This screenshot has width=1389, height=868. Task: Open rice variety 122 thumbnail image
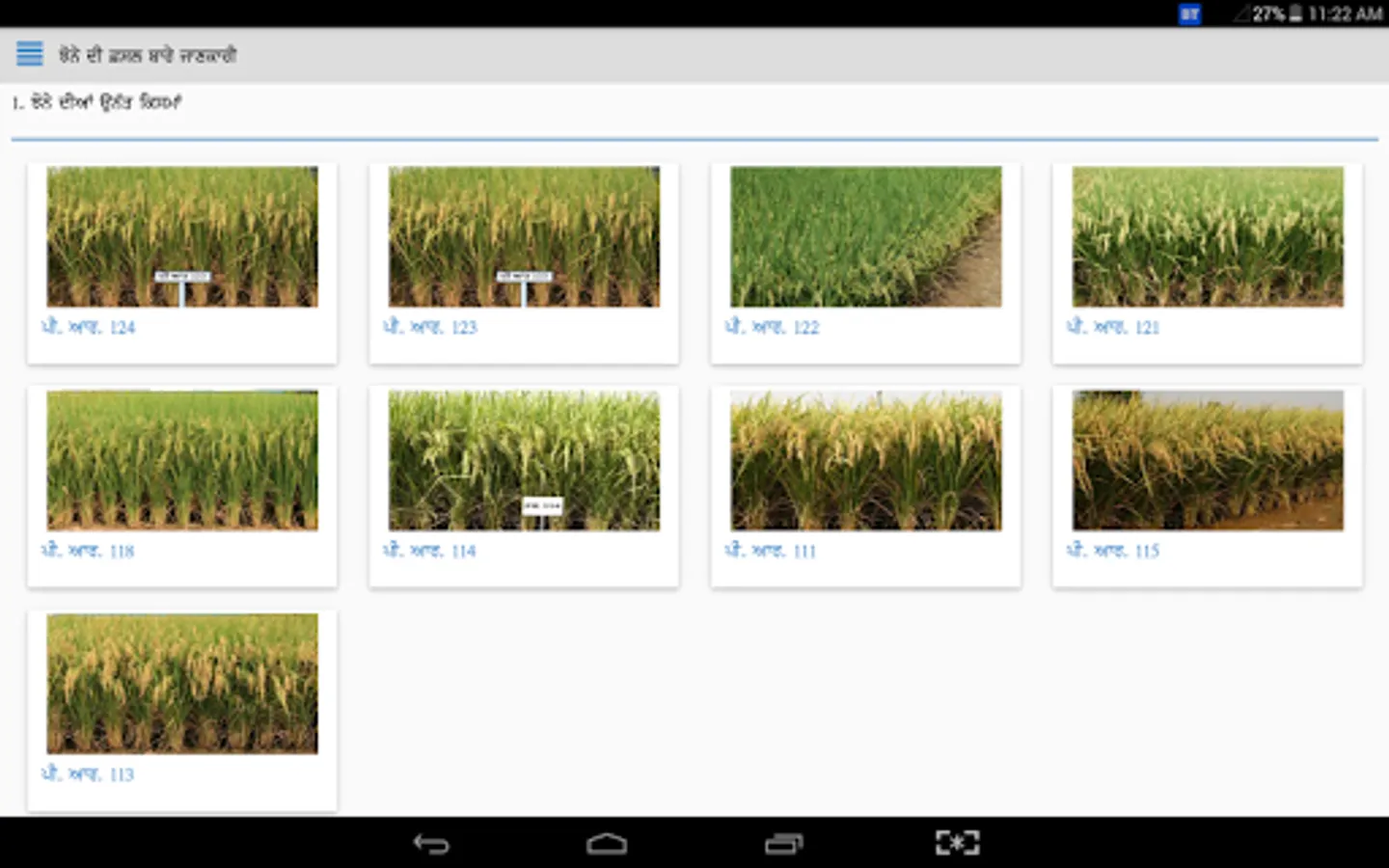[x=866, y=237]
